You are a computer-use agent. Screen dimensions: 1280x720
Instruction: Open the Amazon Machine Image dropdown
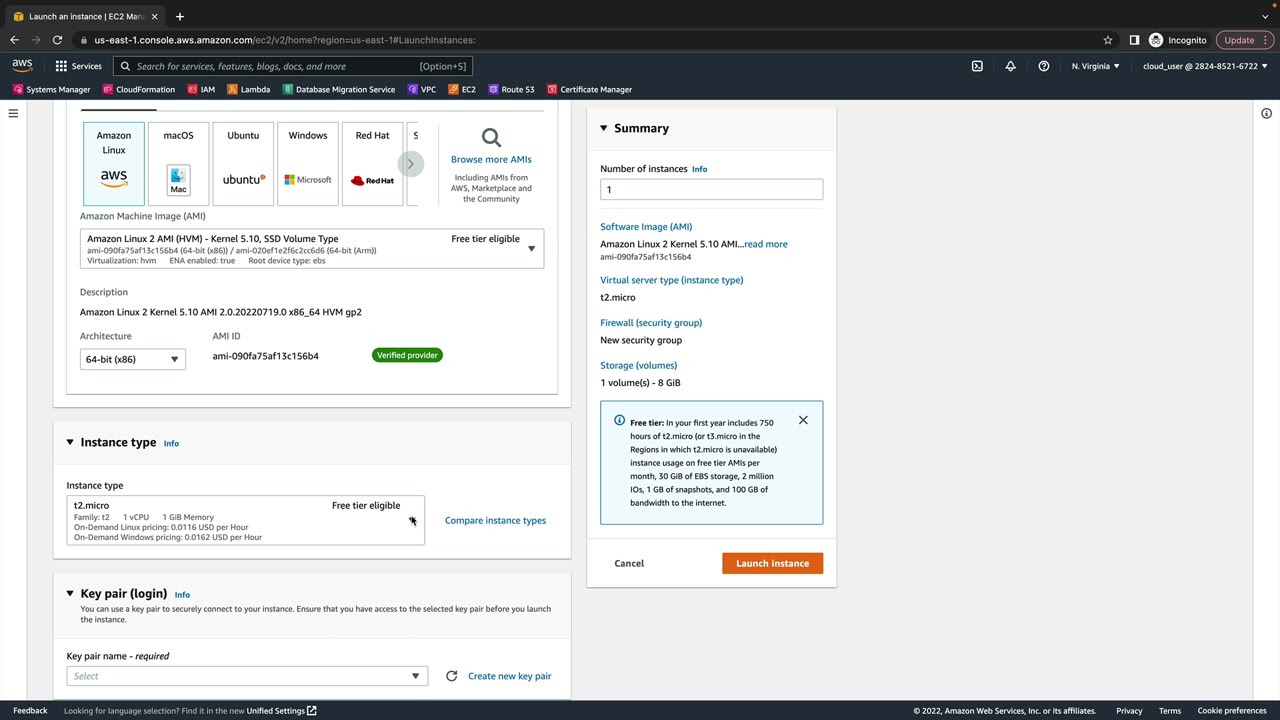312,249
